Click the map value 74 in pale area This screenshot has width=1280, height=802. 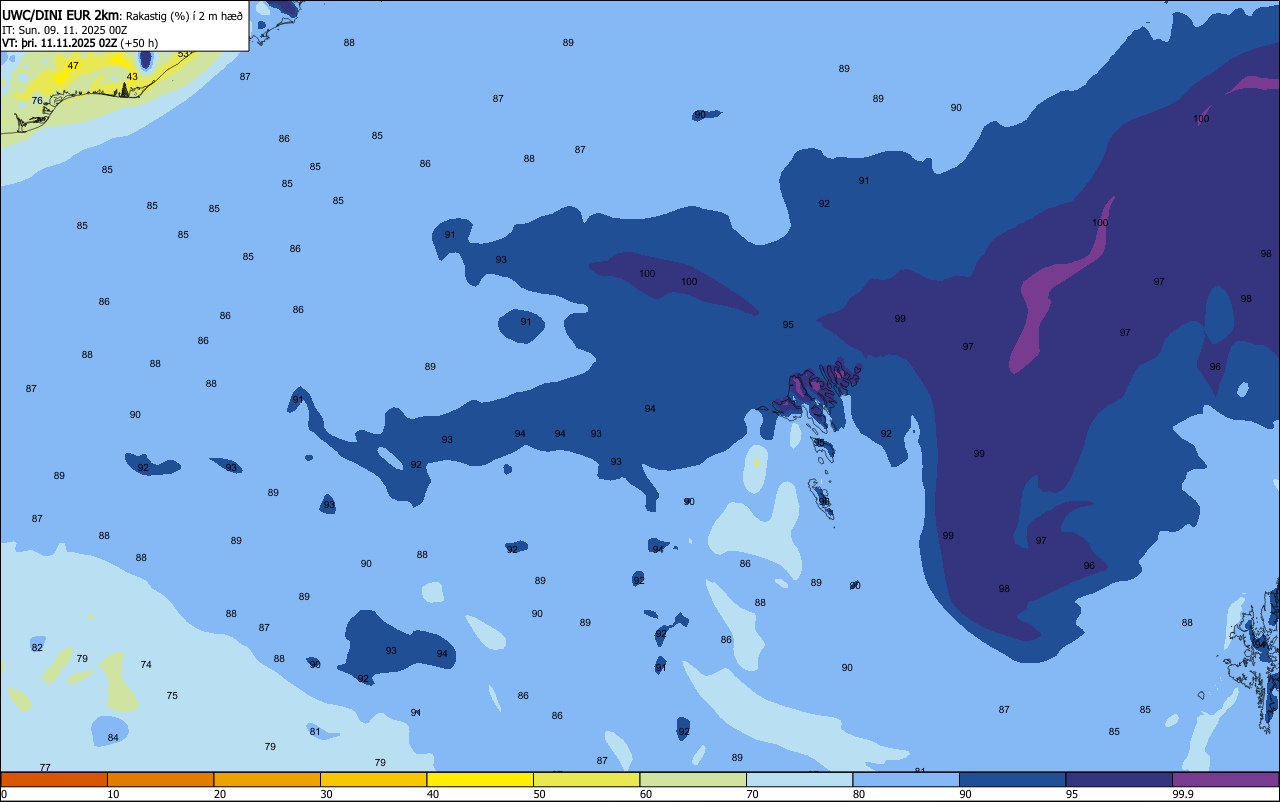[146, 665]
